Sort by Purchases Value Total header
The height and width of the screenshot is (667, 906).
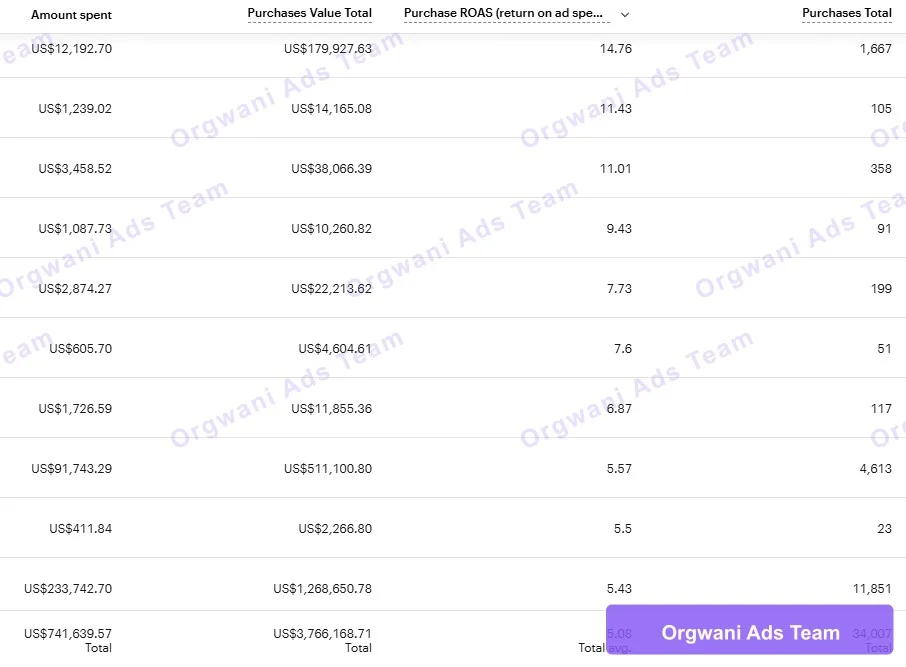tap(310, 13)
